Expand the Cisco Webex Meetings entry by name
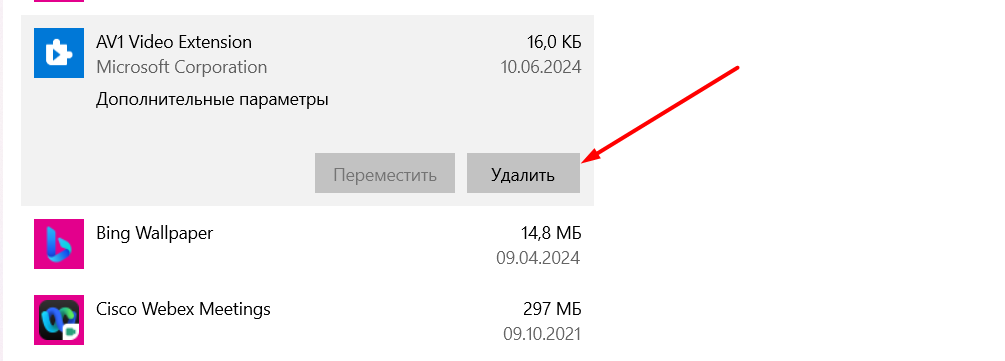This screenshot has height=361, width=1005. point(183,309)
